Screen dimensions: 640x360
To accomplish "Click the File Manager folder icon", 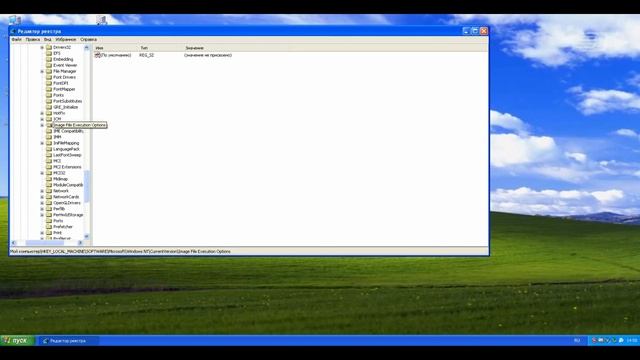I will pyautogui.click(x=49, y=71).
